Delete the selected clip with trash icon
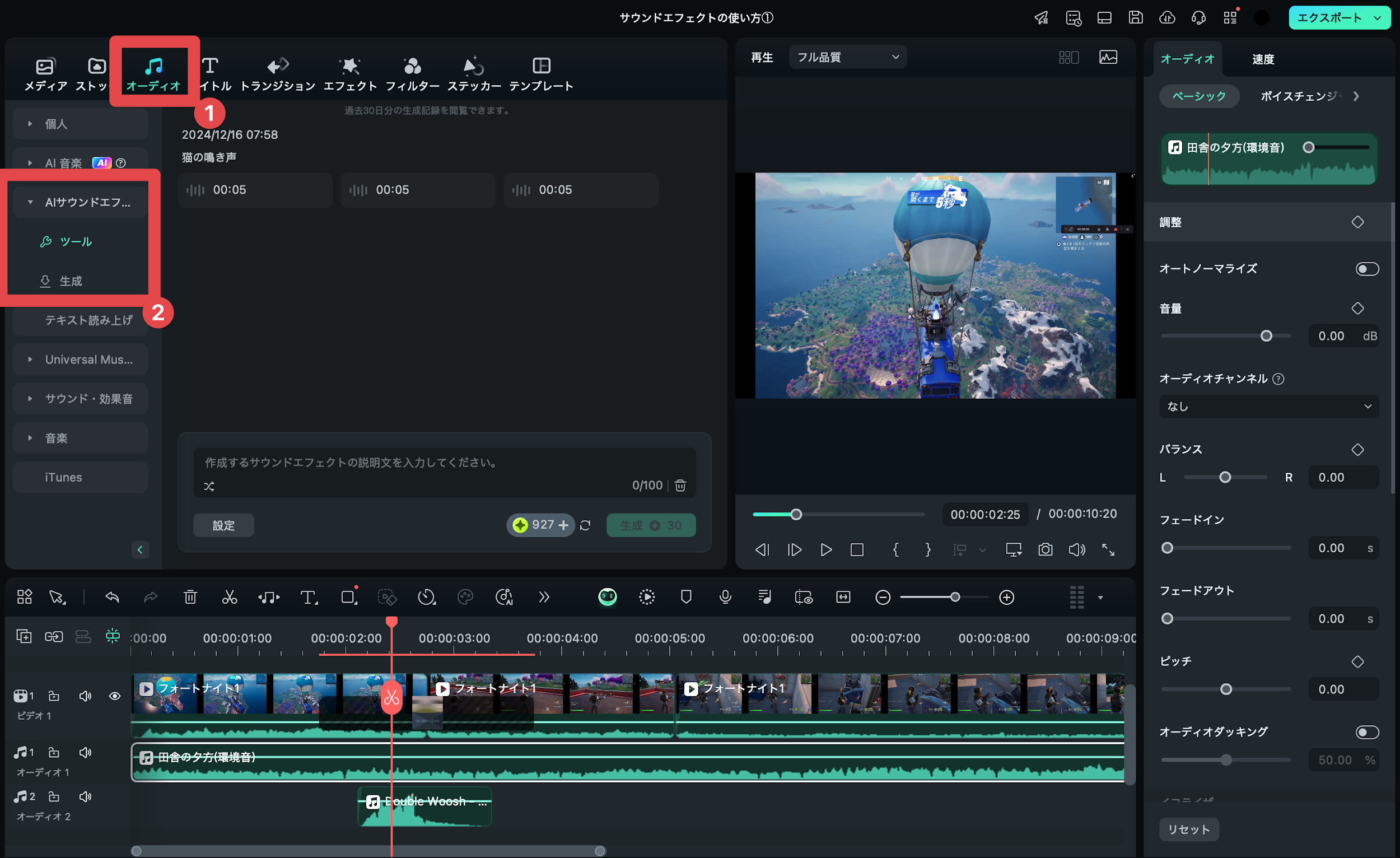 [x=190, y=597]
